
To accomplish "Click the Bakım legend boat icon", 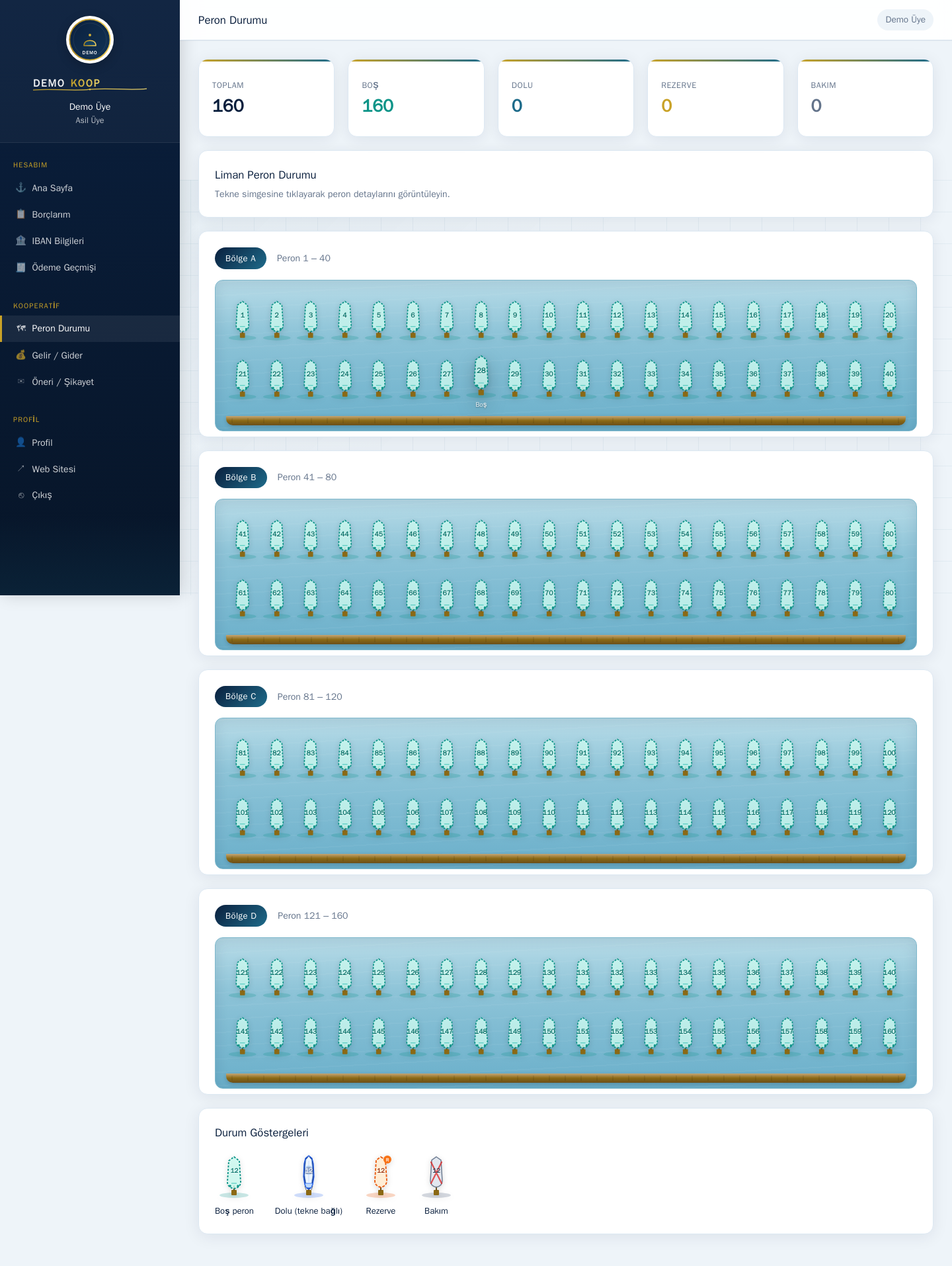I will coord(436,1175).
